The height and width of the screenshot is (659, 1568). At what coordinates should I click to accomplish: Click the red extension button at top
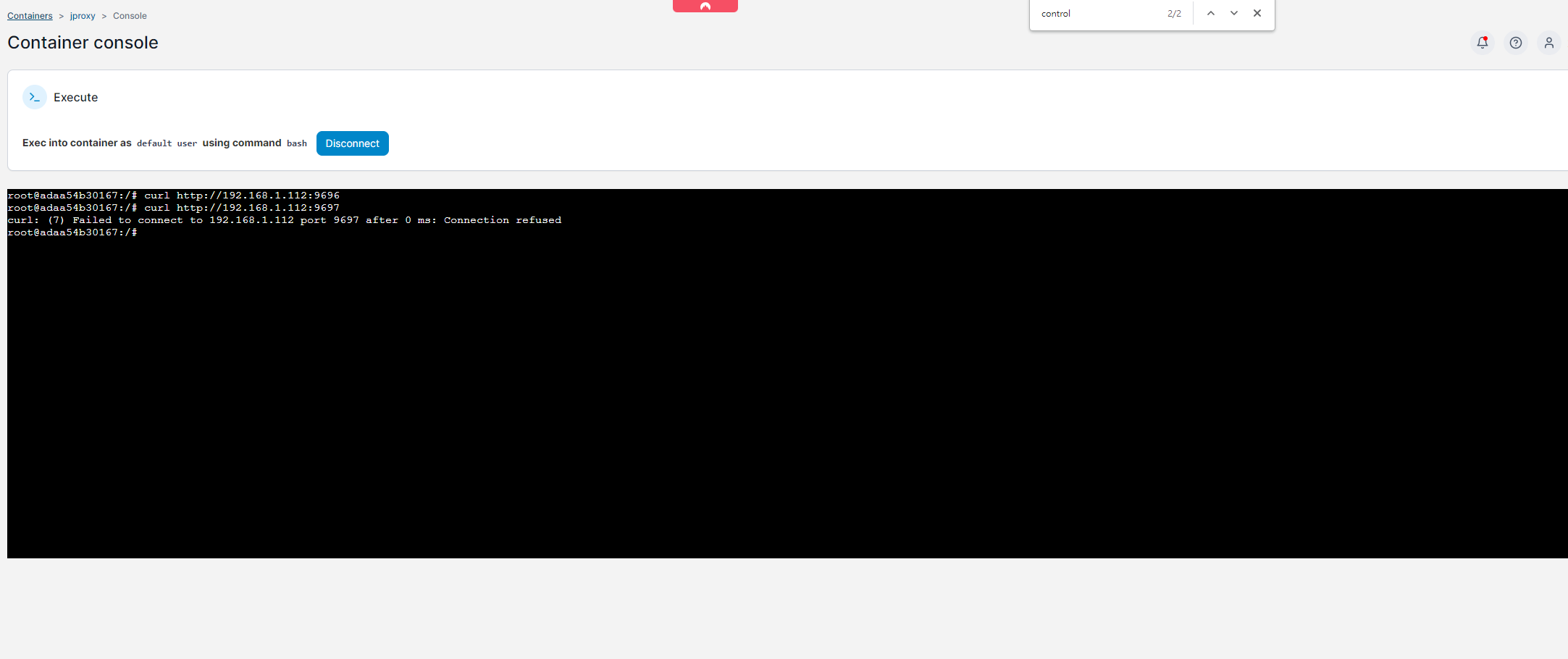705,6
